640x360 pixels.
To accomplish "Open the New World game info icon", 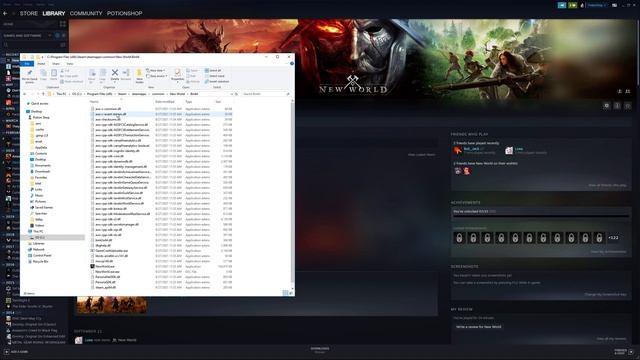I will pyautogui.click(x=617, y=106).
